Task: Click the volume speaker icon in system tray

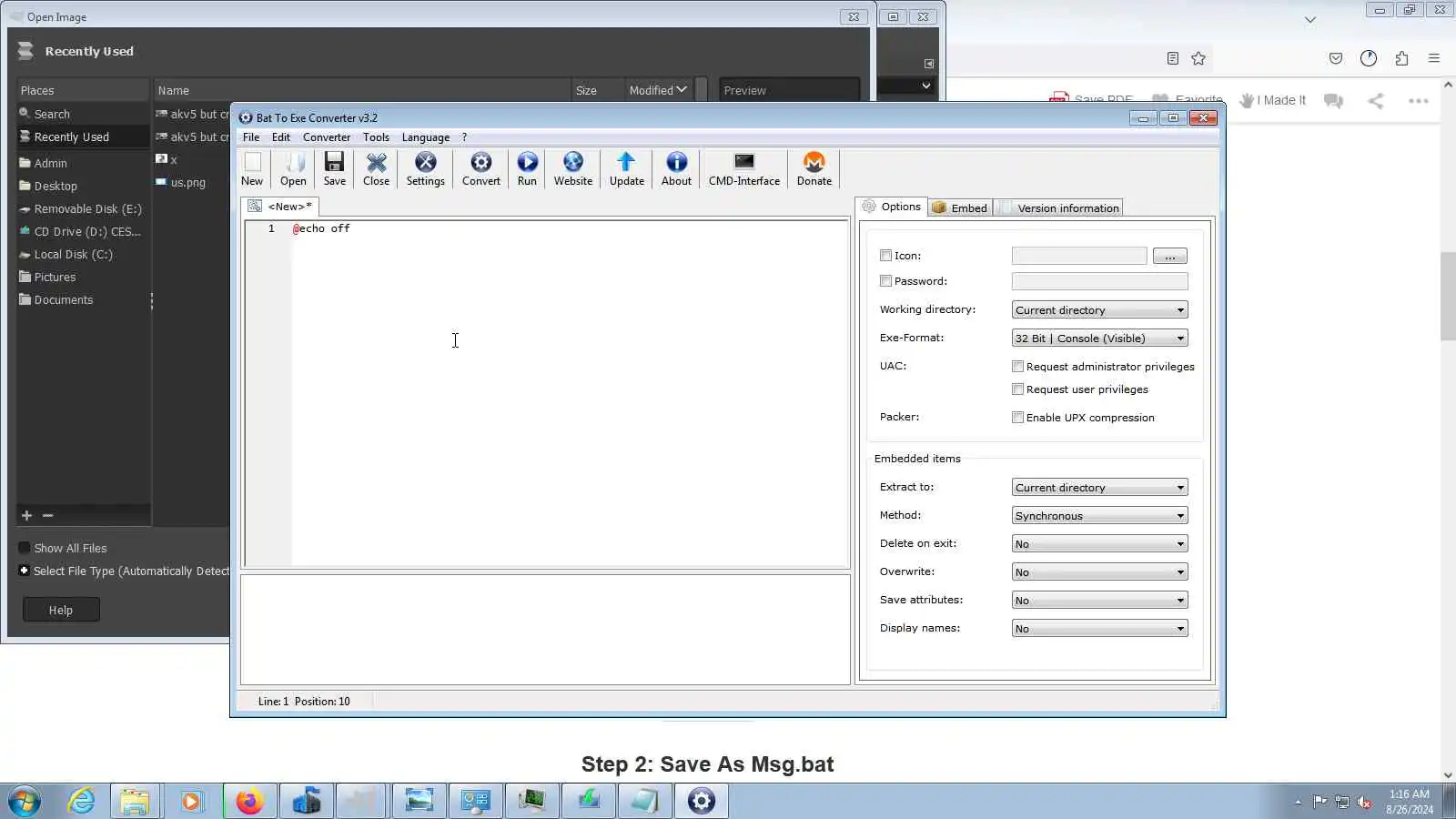Action: point(1364,802)
